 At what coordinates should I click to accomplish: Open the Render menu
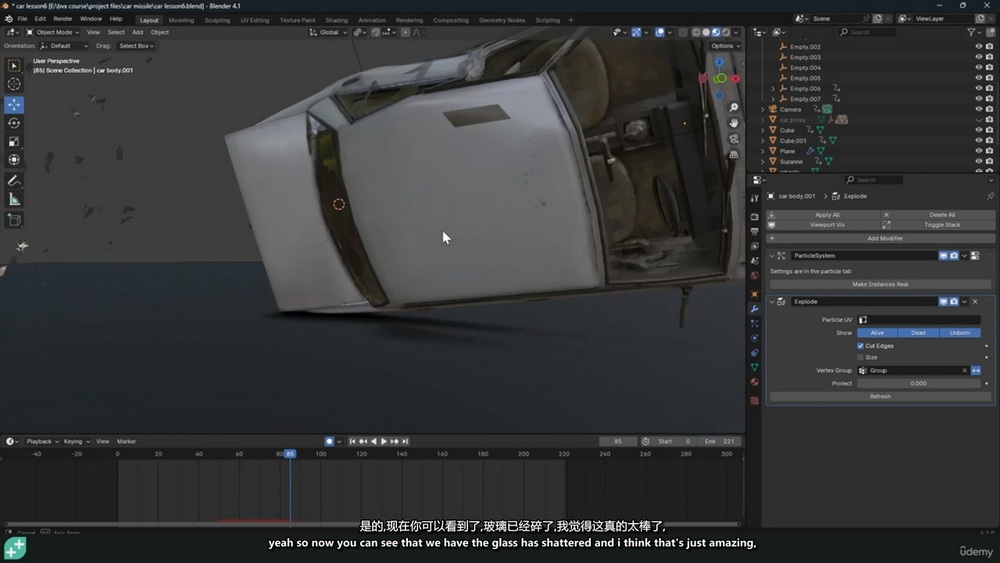tap(62, 19)
